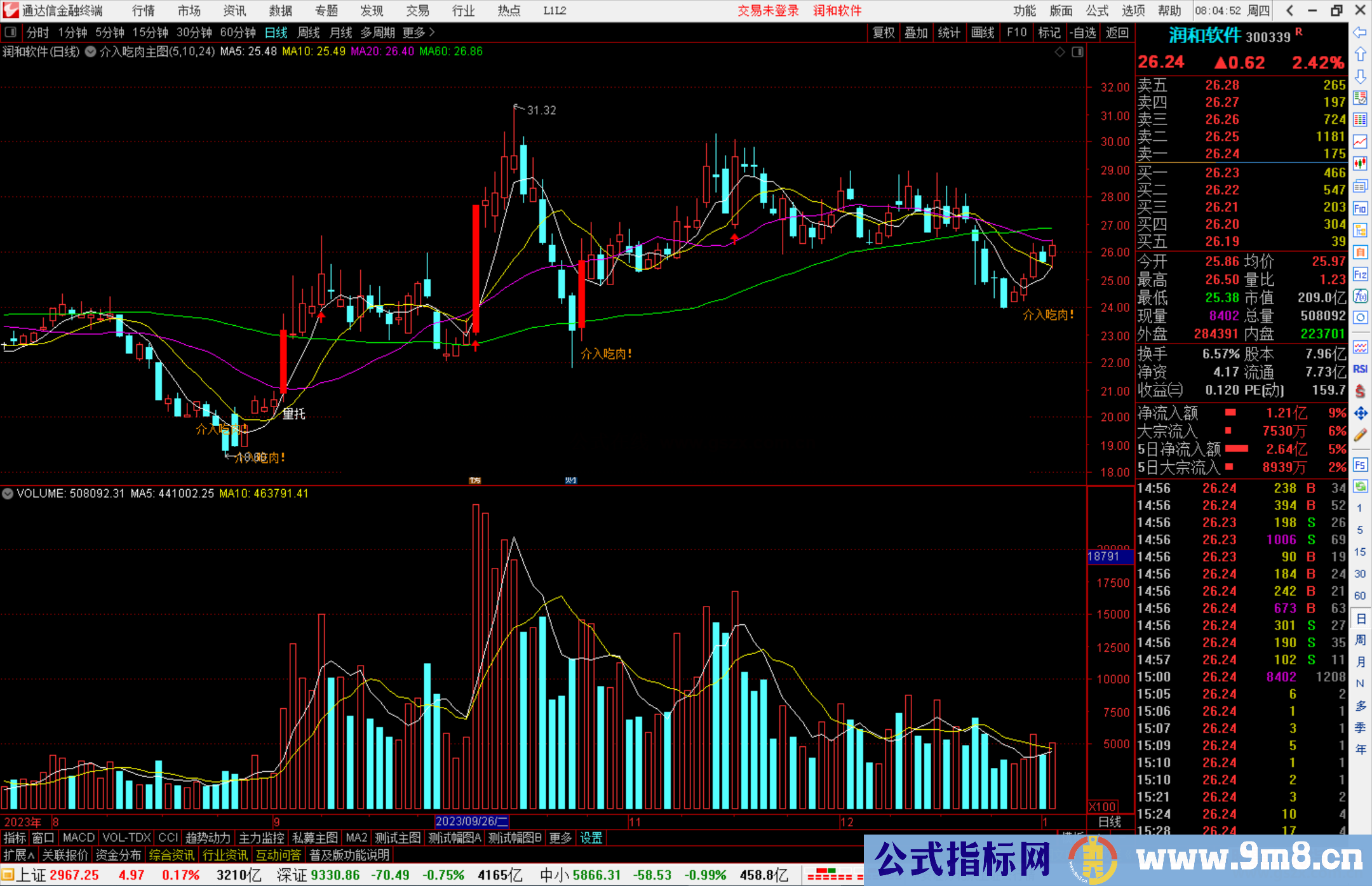Click the wavy lines indicator sidebar icon

pyautogui.click(x=1360, y=347)
